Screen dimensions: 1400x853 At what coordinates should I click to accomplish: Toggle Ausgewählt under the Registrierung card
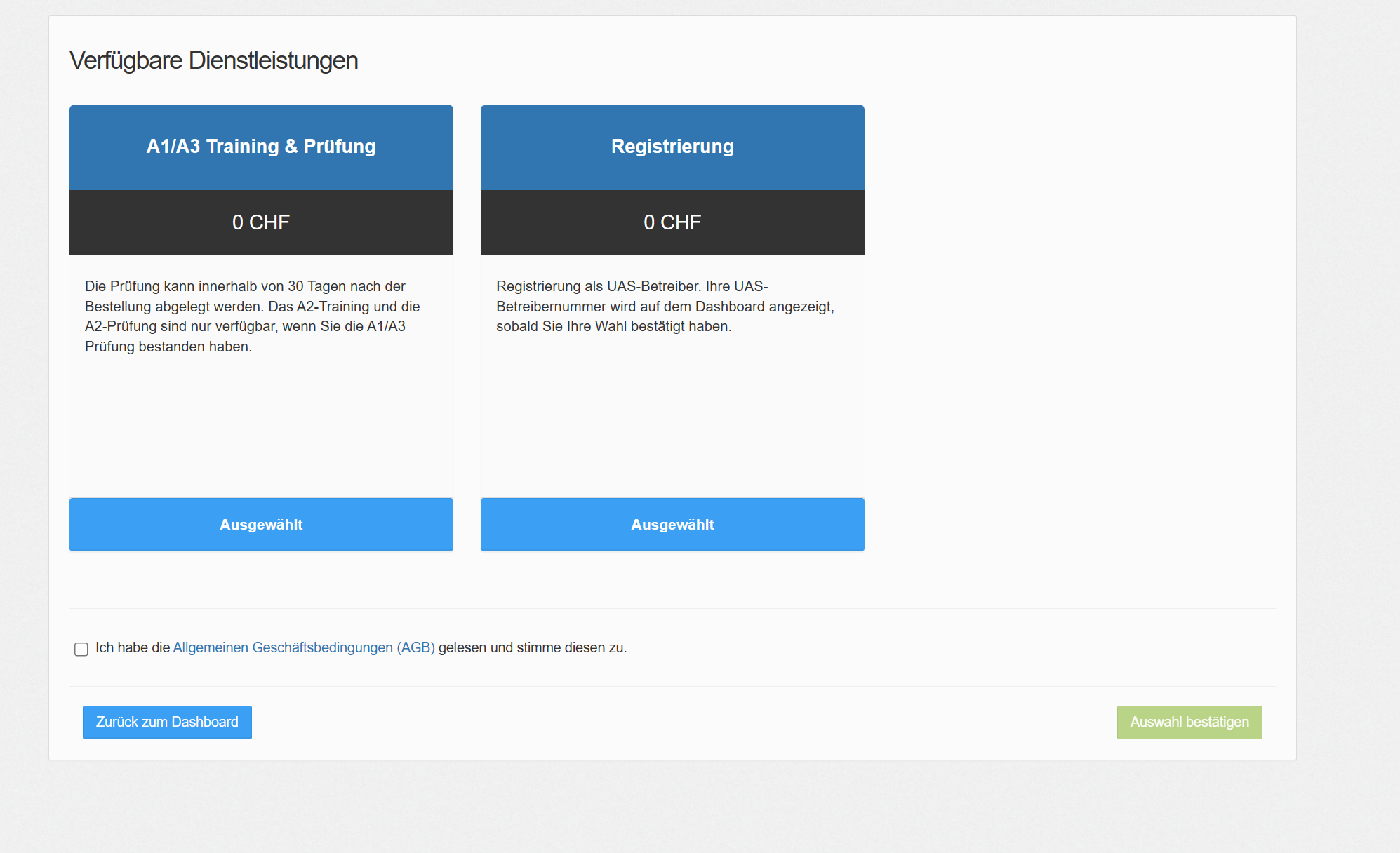point(672,525)
